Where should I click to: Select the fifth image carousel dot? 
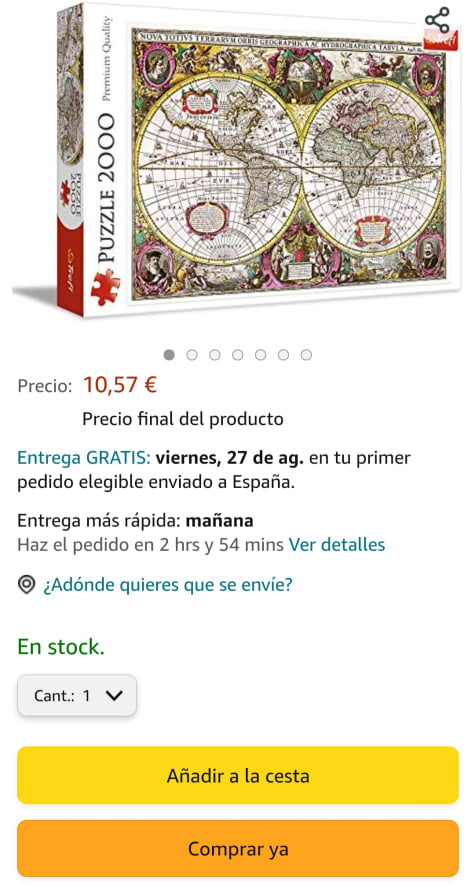click(x=260, y=354)
